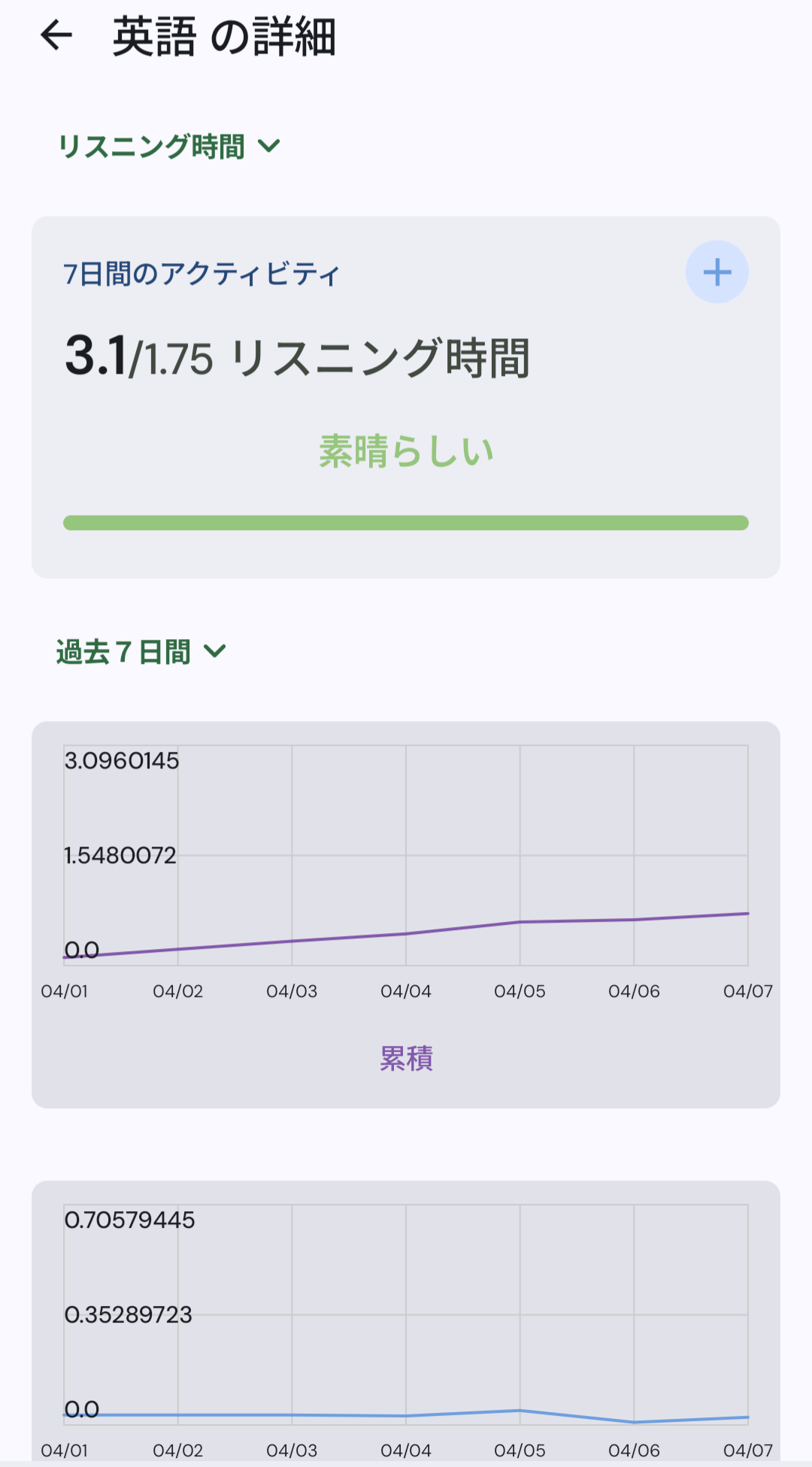Click the 素晴らしい status text
Viewport: 812px width, 1467px height.
406,451
